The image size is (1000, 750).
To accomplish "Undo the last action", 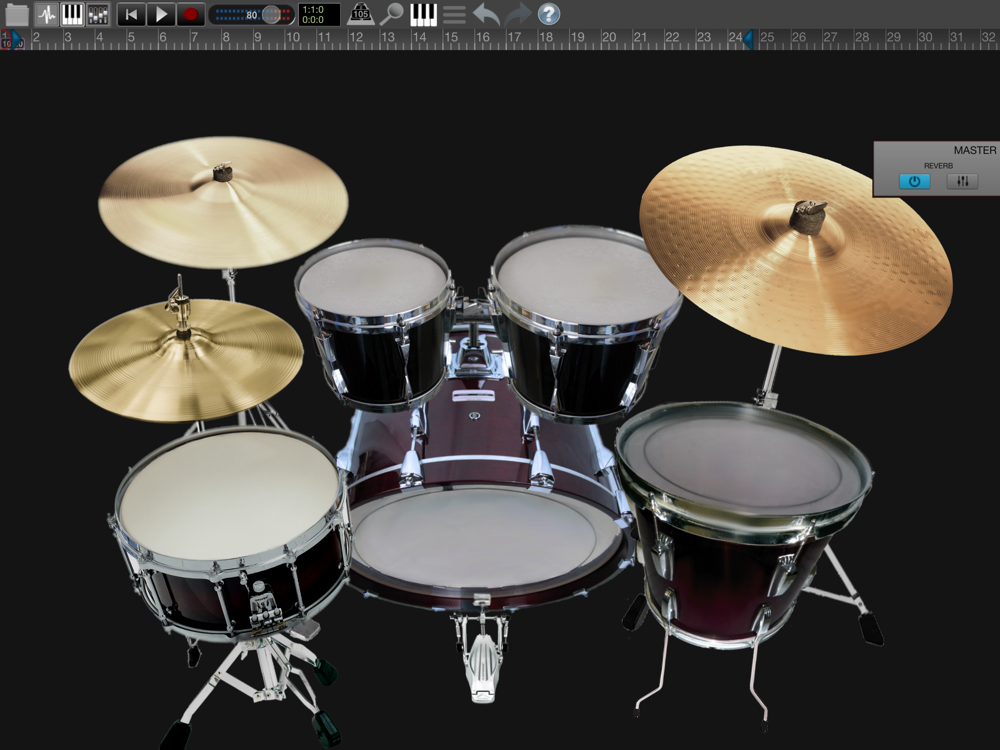I will click(x=486, y=14).
